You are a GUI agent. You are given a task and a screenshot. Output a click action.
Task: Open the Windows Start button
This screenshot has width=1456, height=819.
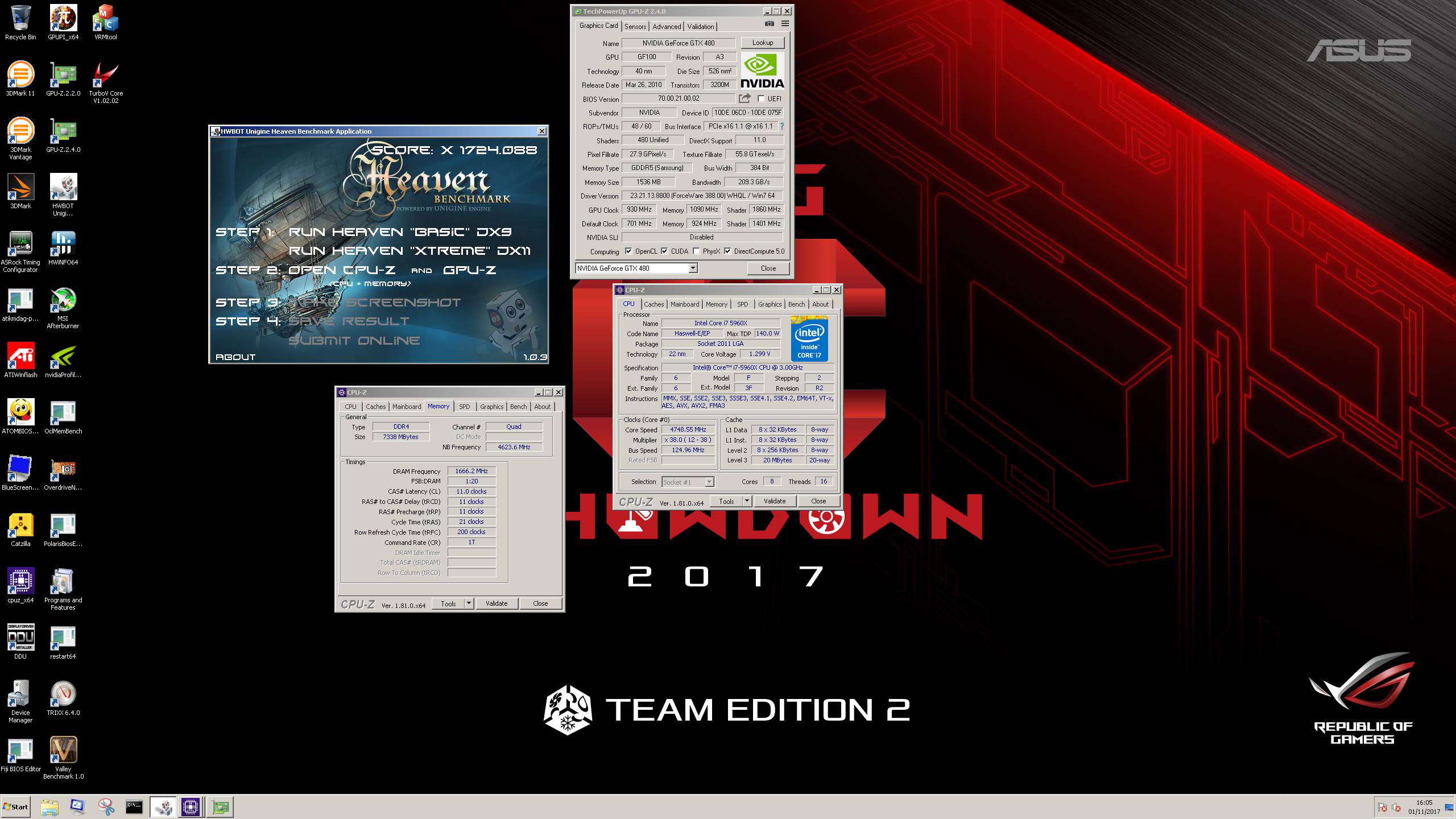(15, 806)
